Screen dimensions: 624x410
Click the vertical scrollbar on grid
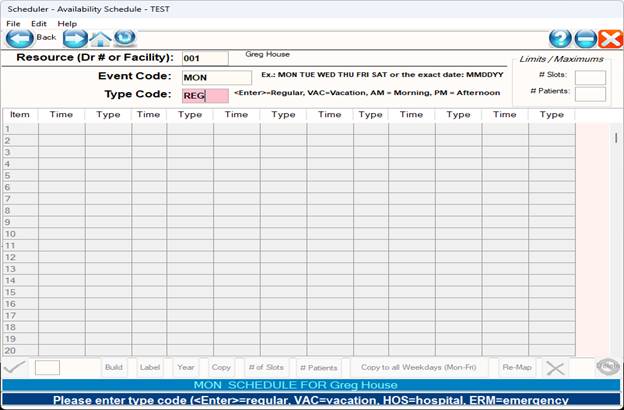click(615, 240)
